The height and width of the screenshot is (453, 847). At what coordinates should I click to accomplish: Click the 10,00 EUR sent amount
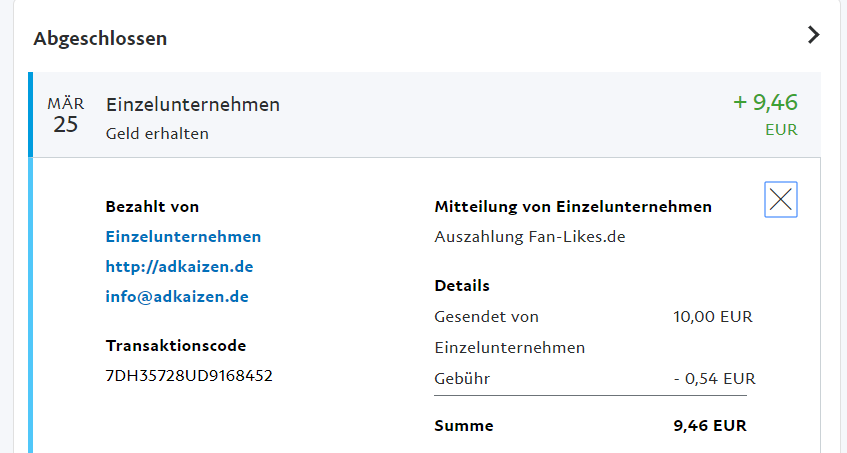pos(713,317)
